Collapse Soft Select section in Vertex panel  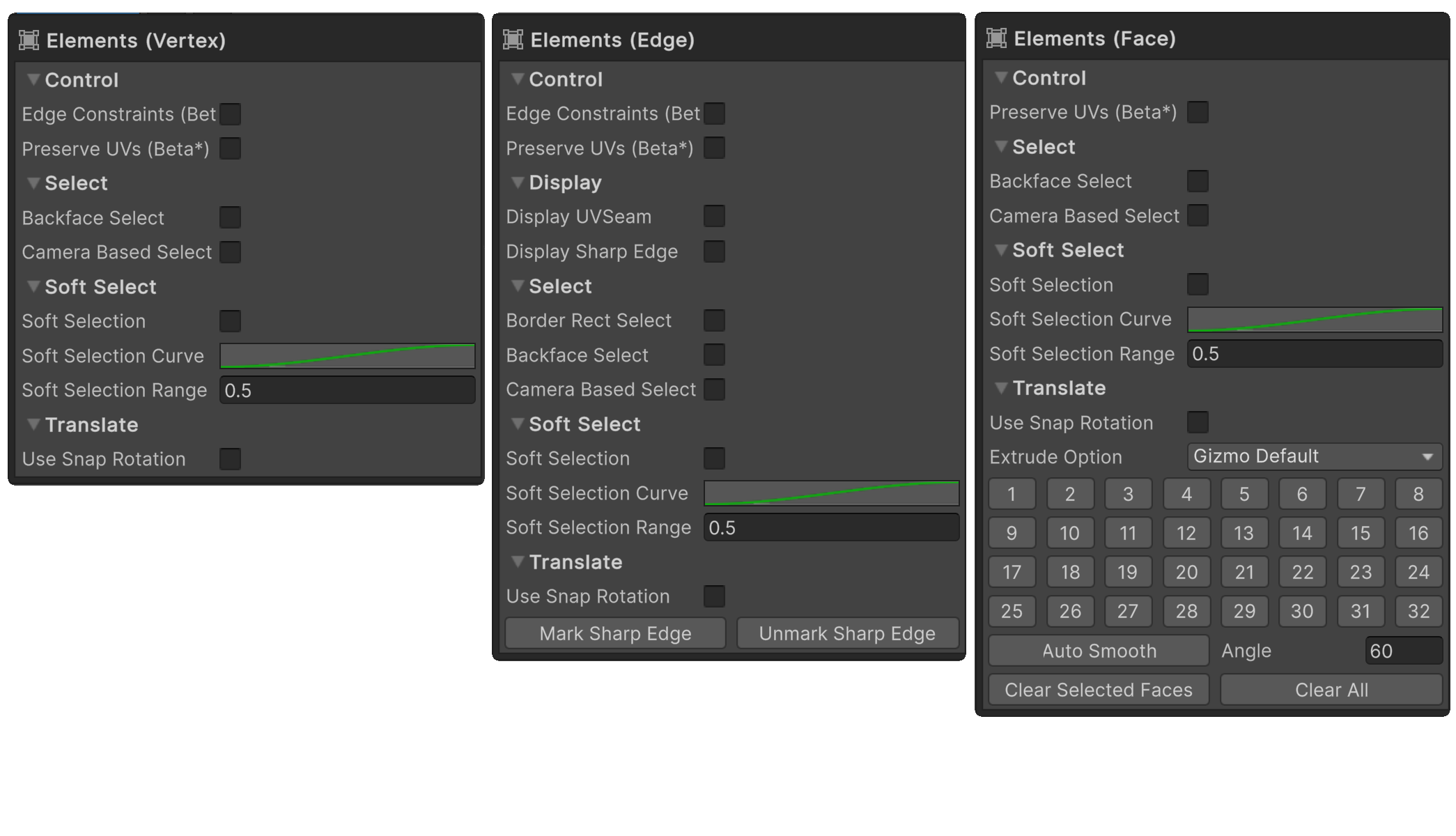33,287
